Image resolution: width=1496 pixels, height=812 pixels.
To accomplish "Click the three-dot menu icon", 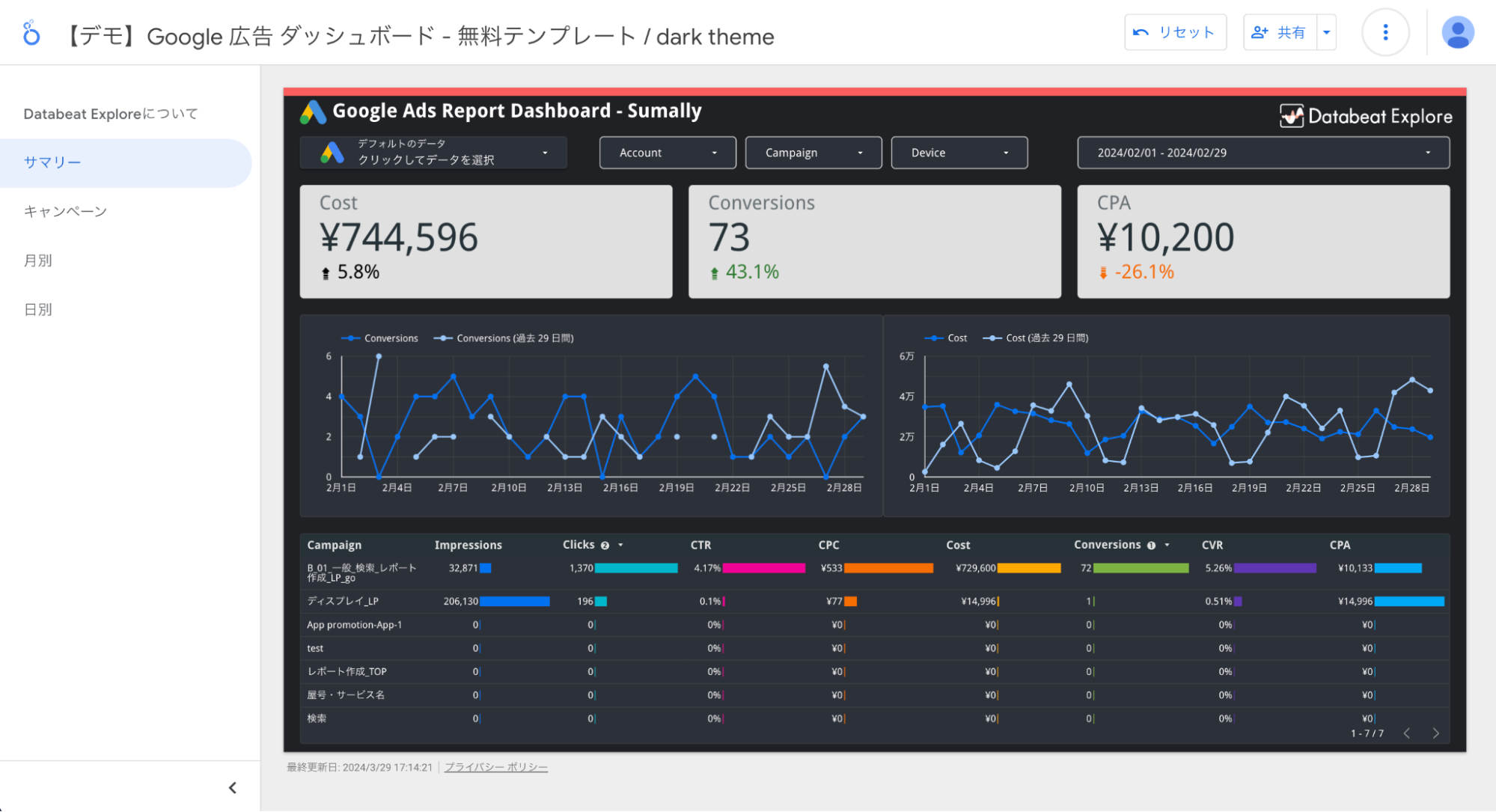I will (x=1385, y=34).
